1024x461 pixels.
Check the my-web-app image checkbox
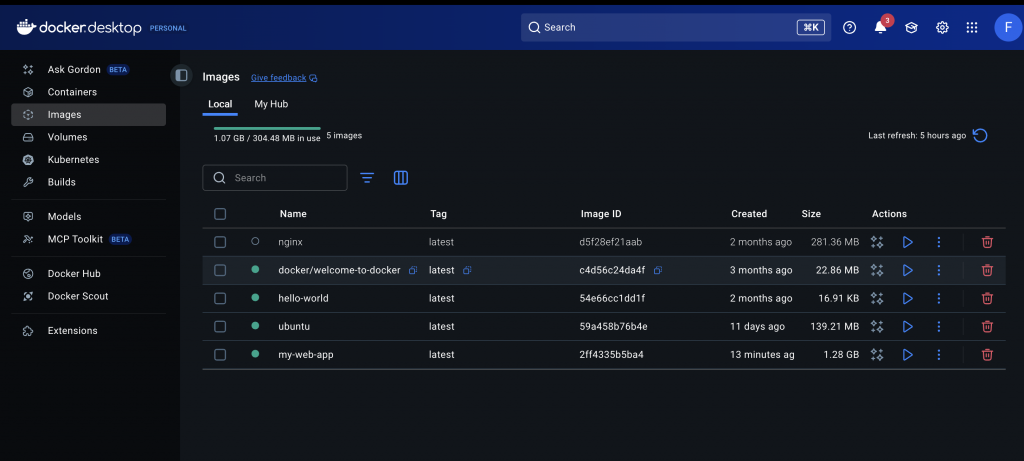[220, 354]
